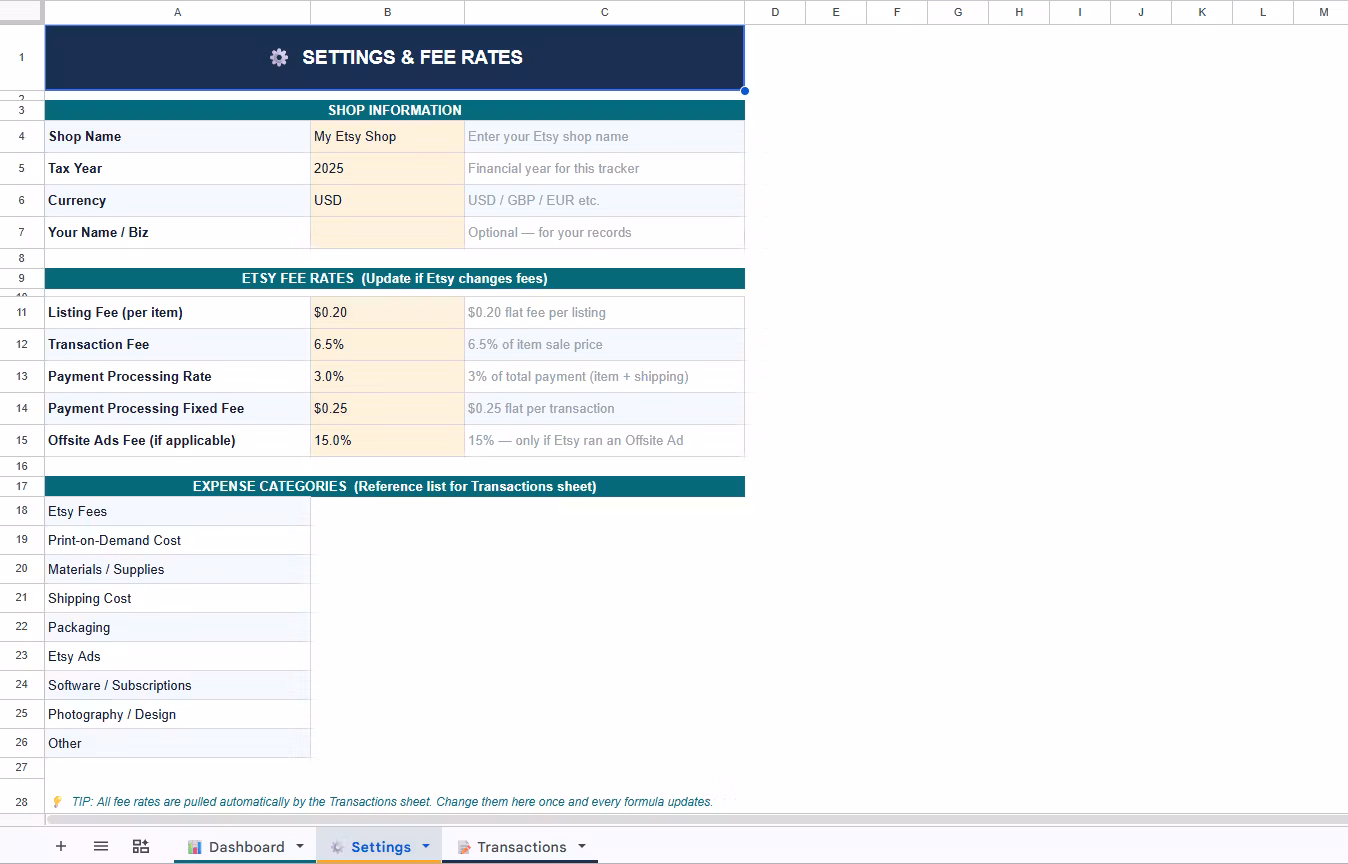The image size is (1348, 864).
Task: Select column B header
Action: click(x=387, y=12)
